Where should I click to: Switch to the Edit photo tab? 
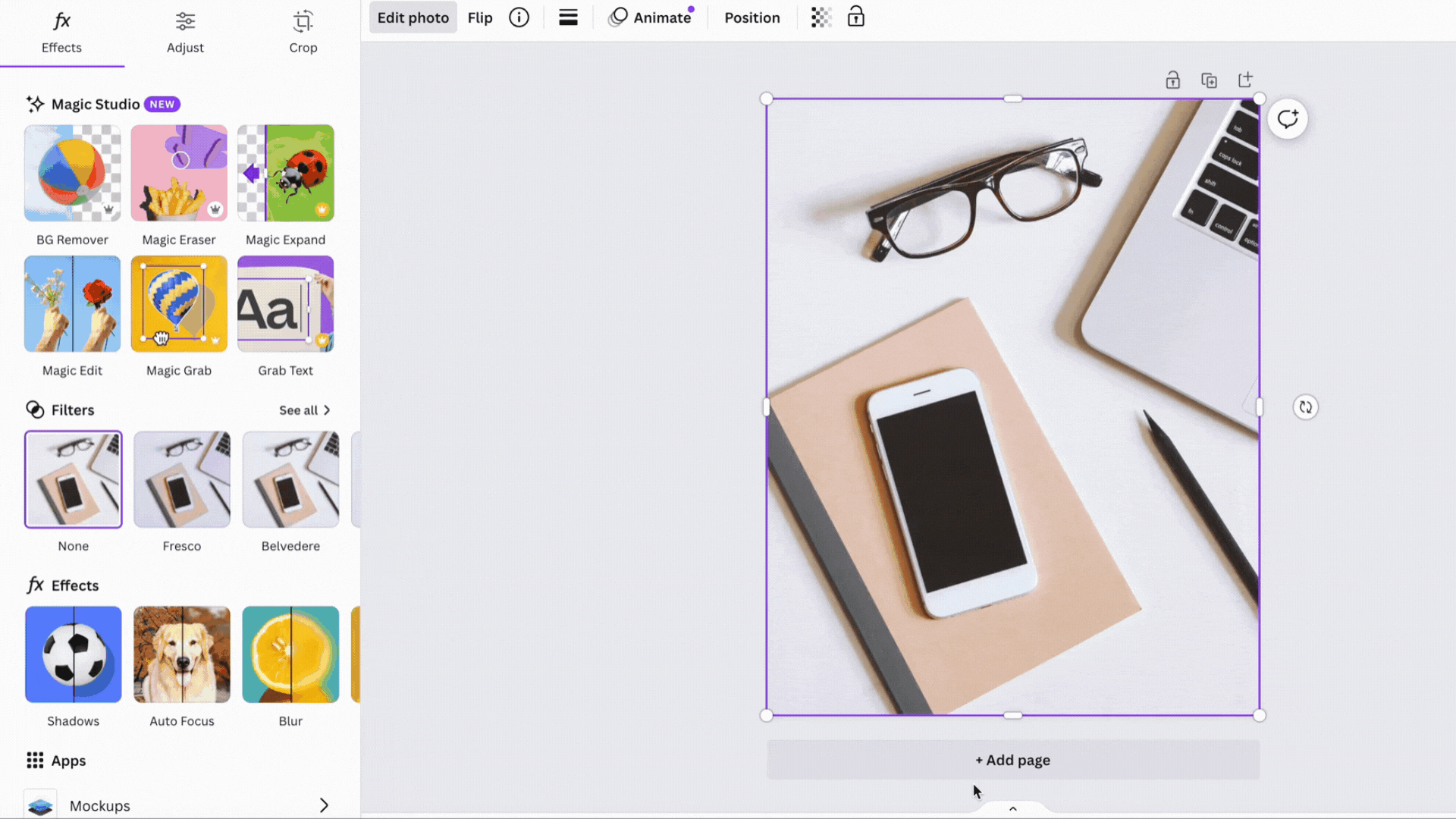(413, 17)
